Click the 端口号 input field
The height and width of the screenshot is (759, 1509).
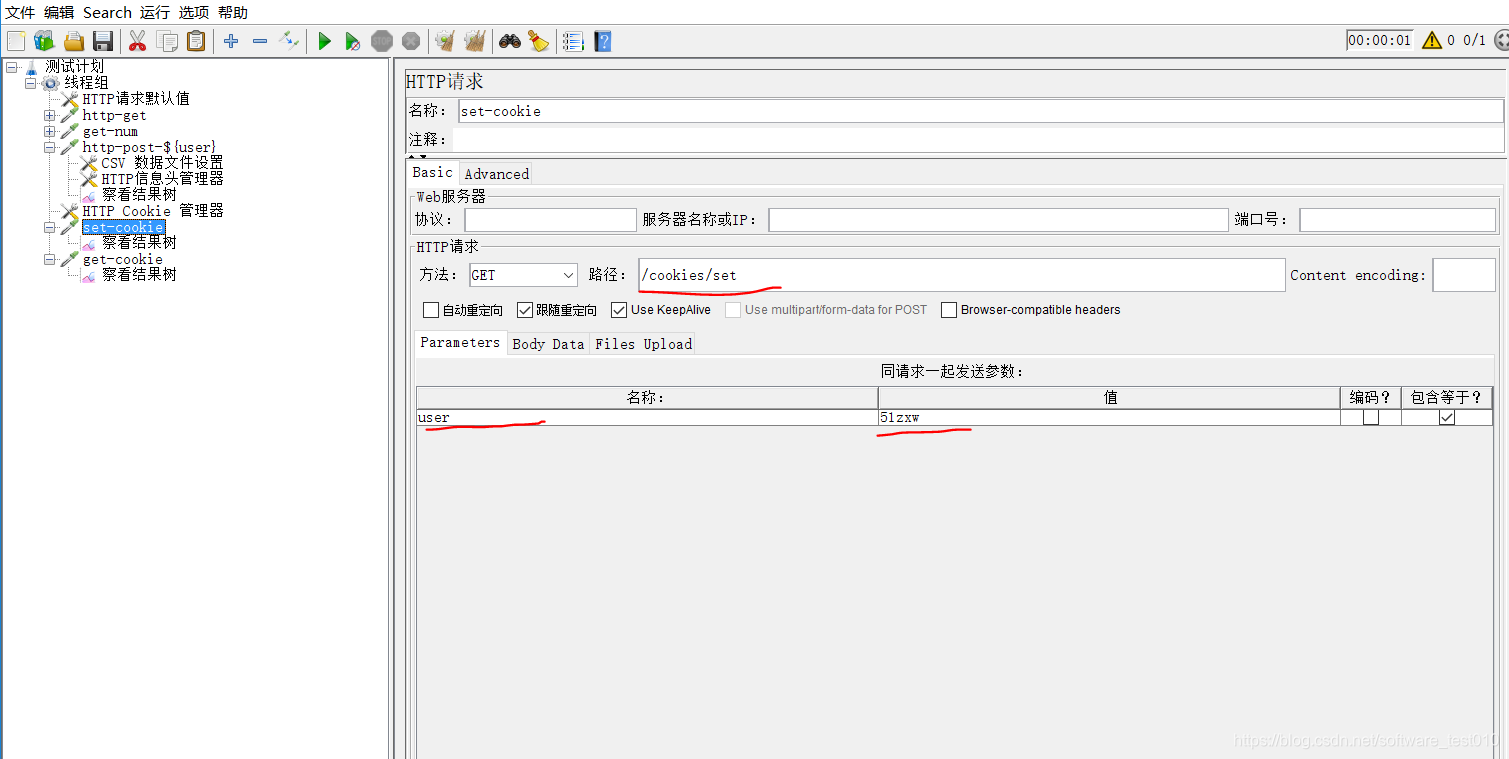tap(1397, 220)
